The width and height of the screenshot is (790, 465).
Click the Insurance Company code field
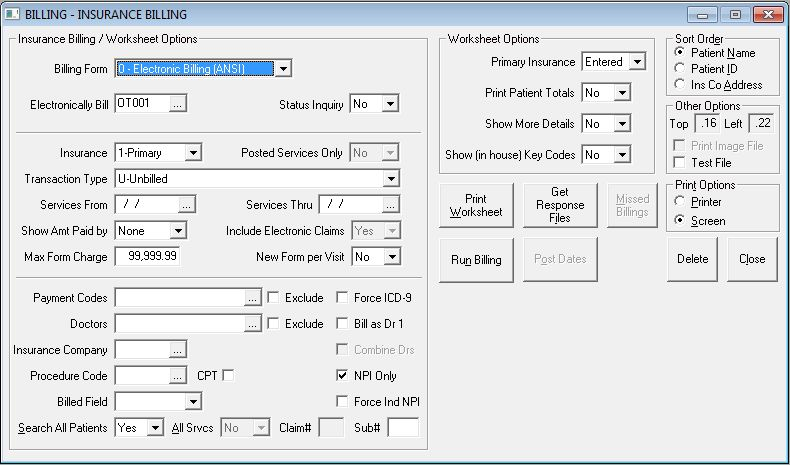pyautogui.click(x=143, y=350)
